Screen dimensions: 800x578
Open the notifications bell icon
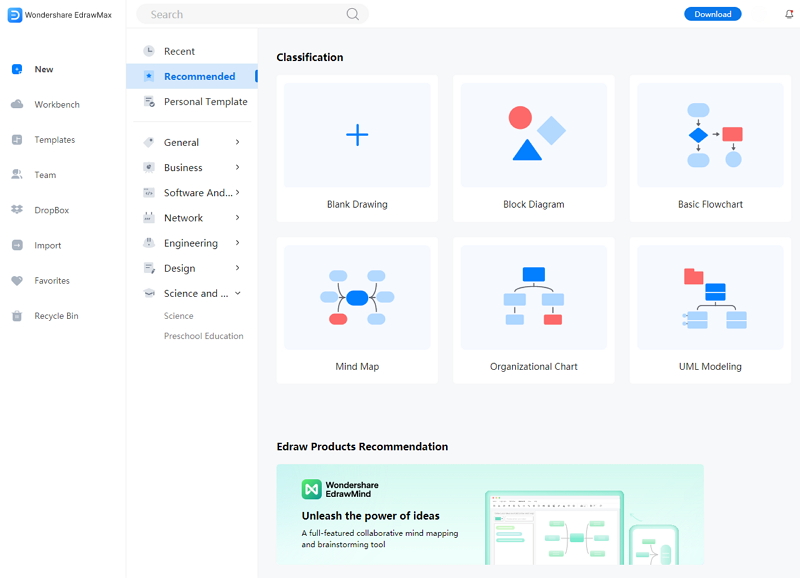pos(789,14)
